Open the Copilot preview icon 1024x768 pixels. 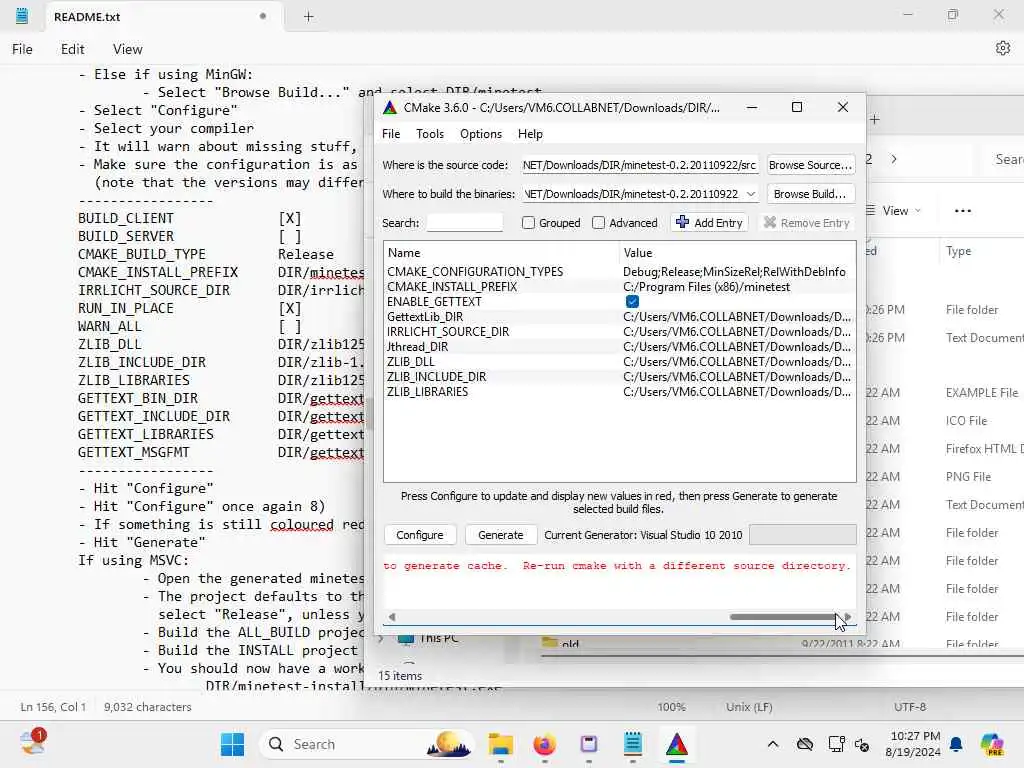click(991, 744)
